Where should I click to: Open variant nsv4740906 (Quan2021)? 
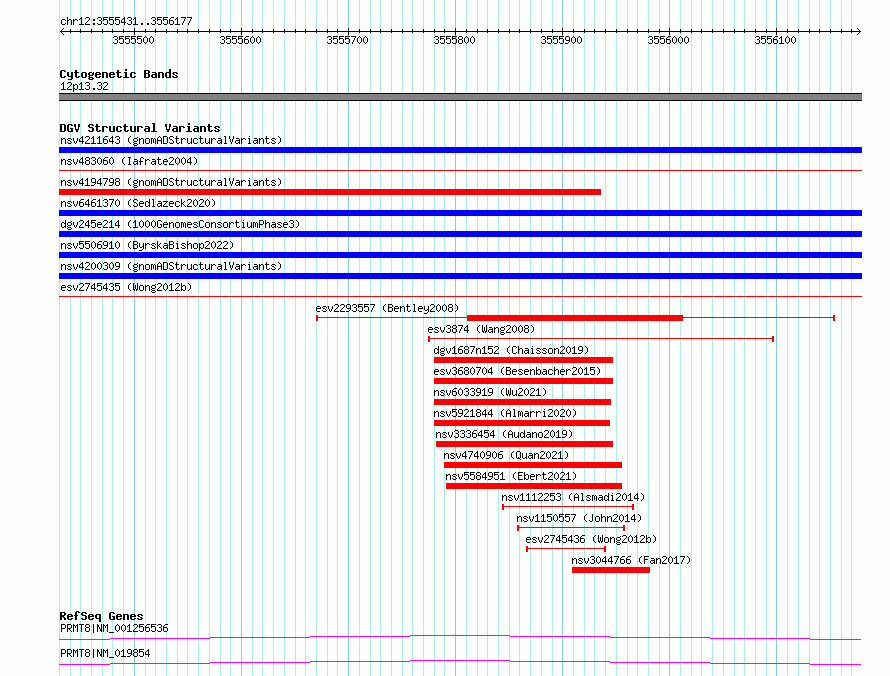tap(506, 455)
